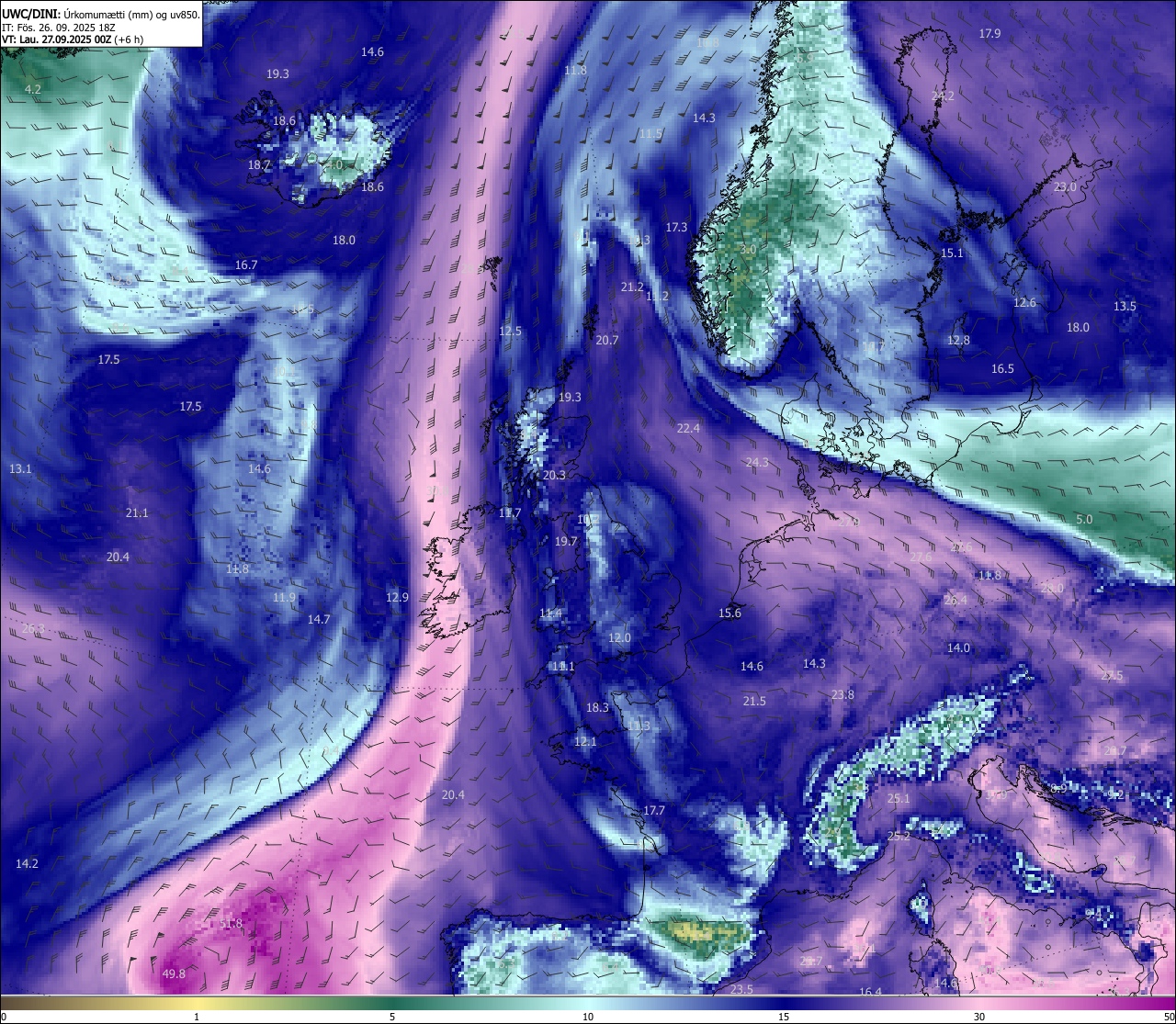Click the 23.5 value label
The height and width of the screenshot is (1024, 1176).
coord(741,989)
